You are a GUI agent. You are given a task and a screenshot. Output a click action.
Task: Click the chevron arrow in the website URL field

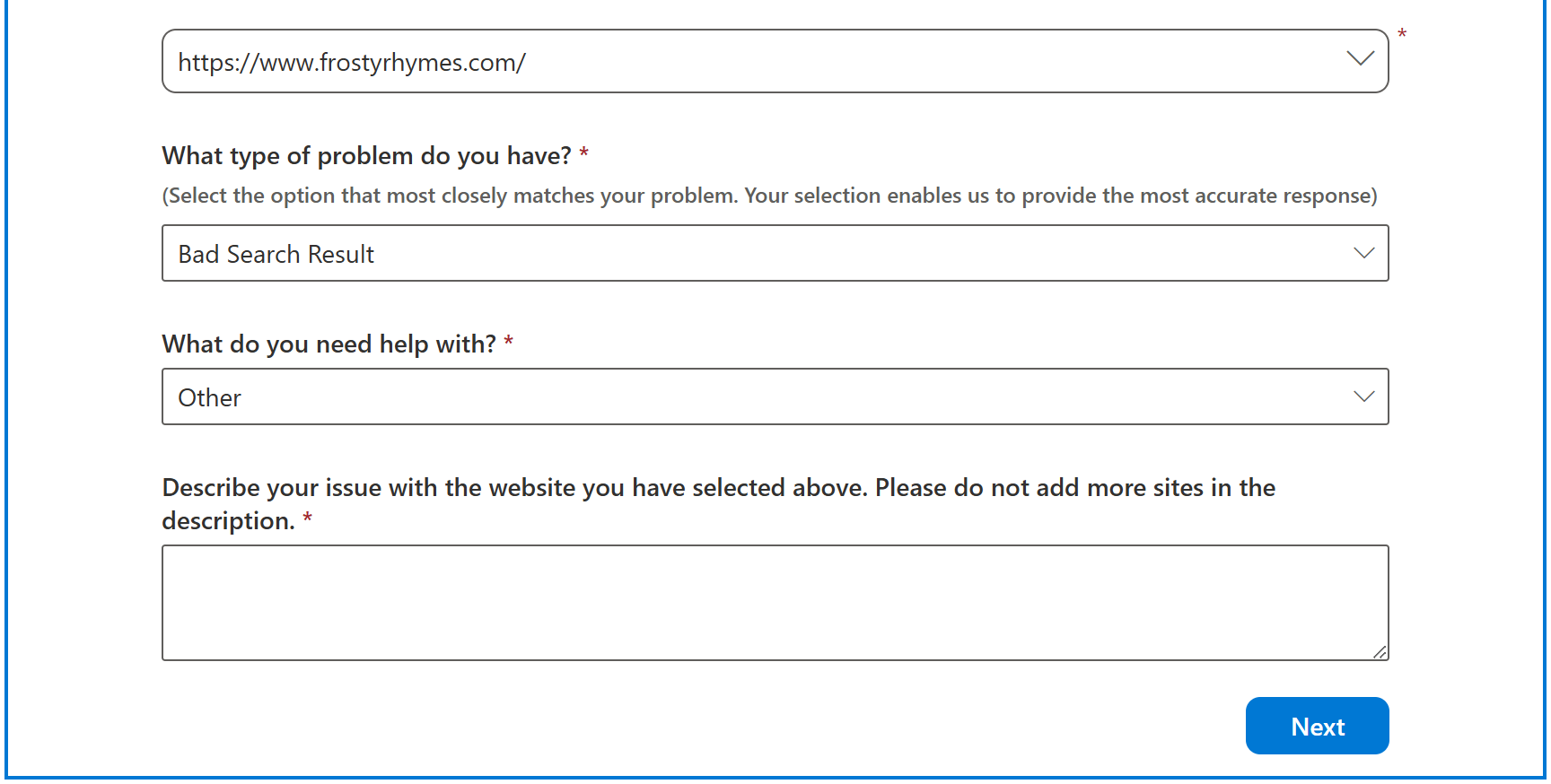(1360, 59)
